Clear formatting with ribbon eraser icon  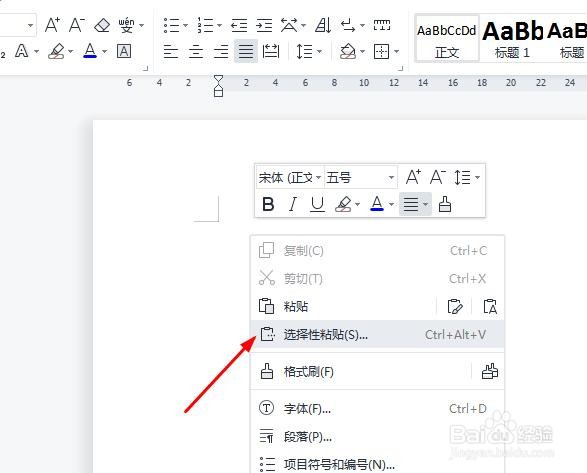click(x=102, y=25)
